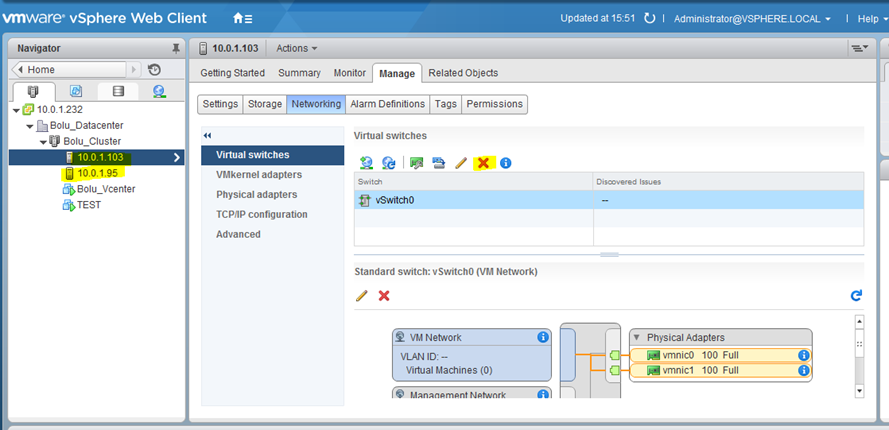This screenshot has height=430, width=889.
Task: Click the Refresh network icon in switches toolbar
Action: (x=388, y=163)
